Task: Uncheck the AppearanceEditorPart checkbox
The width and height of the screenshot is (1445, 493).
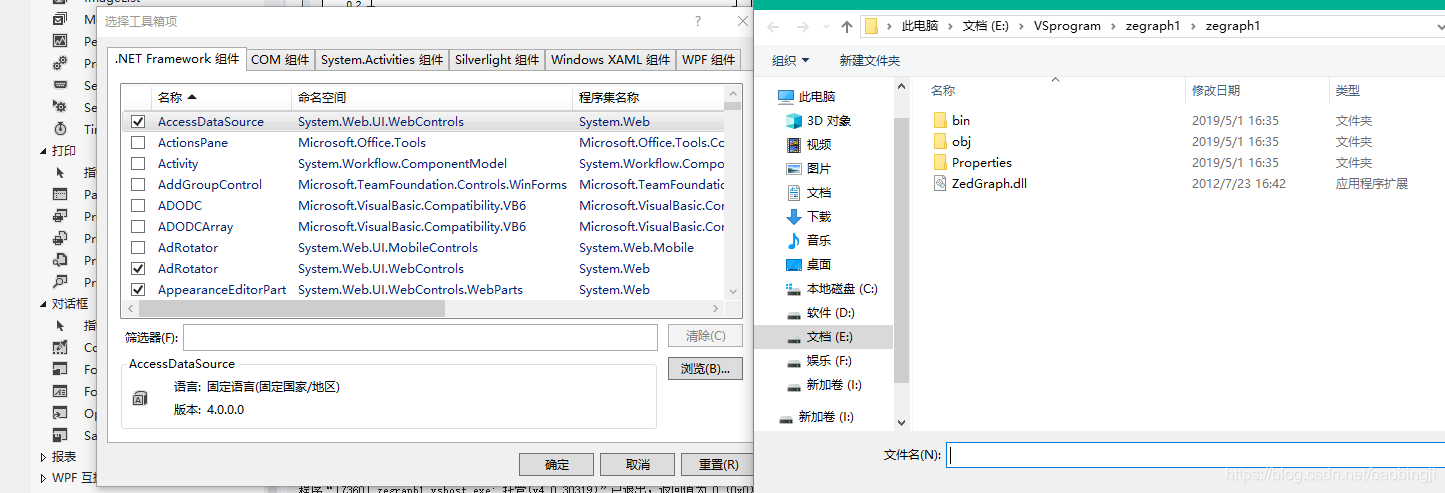Action: [138, 290]
